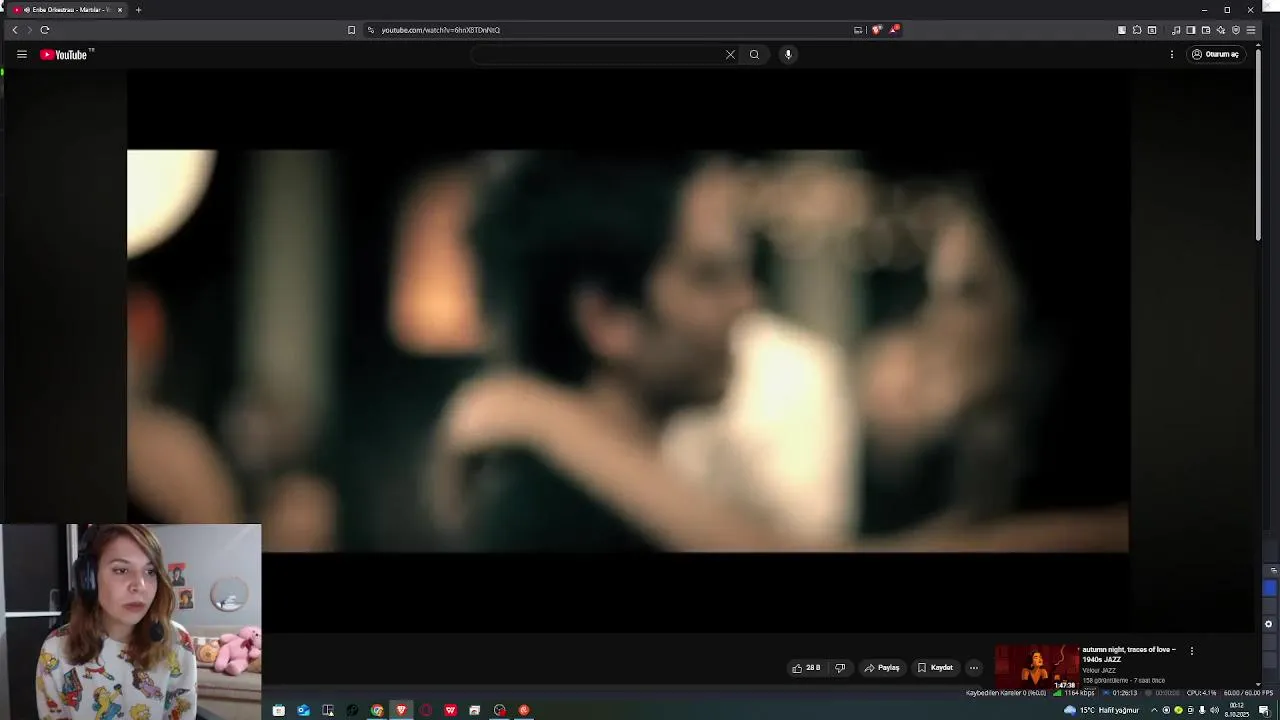The image size is (1280, 720).
Task: Clear the YouTube search box with X
Action: click(730, 55)
